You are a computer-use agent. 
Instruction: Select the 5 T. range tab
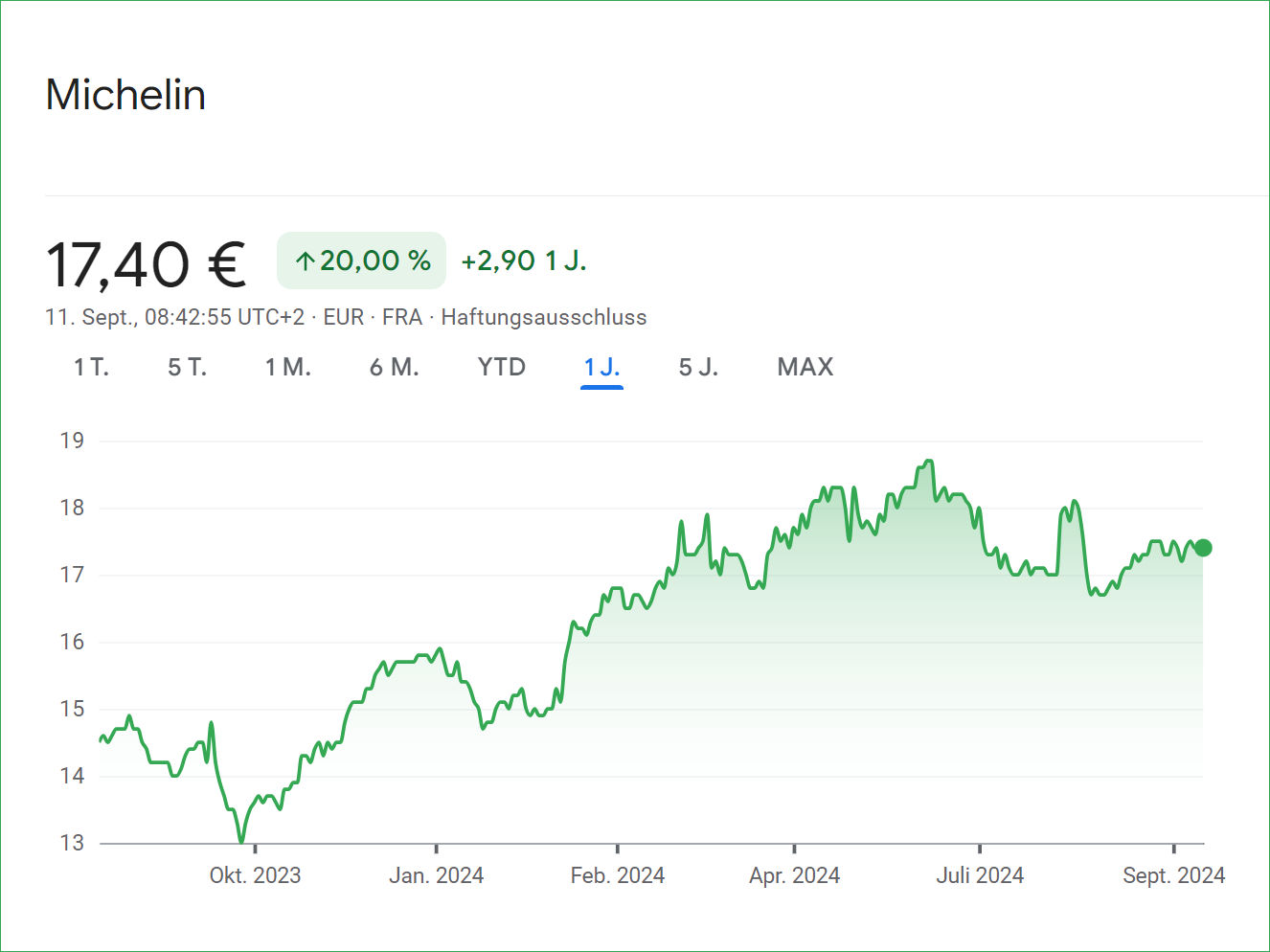tap(188, 367)
